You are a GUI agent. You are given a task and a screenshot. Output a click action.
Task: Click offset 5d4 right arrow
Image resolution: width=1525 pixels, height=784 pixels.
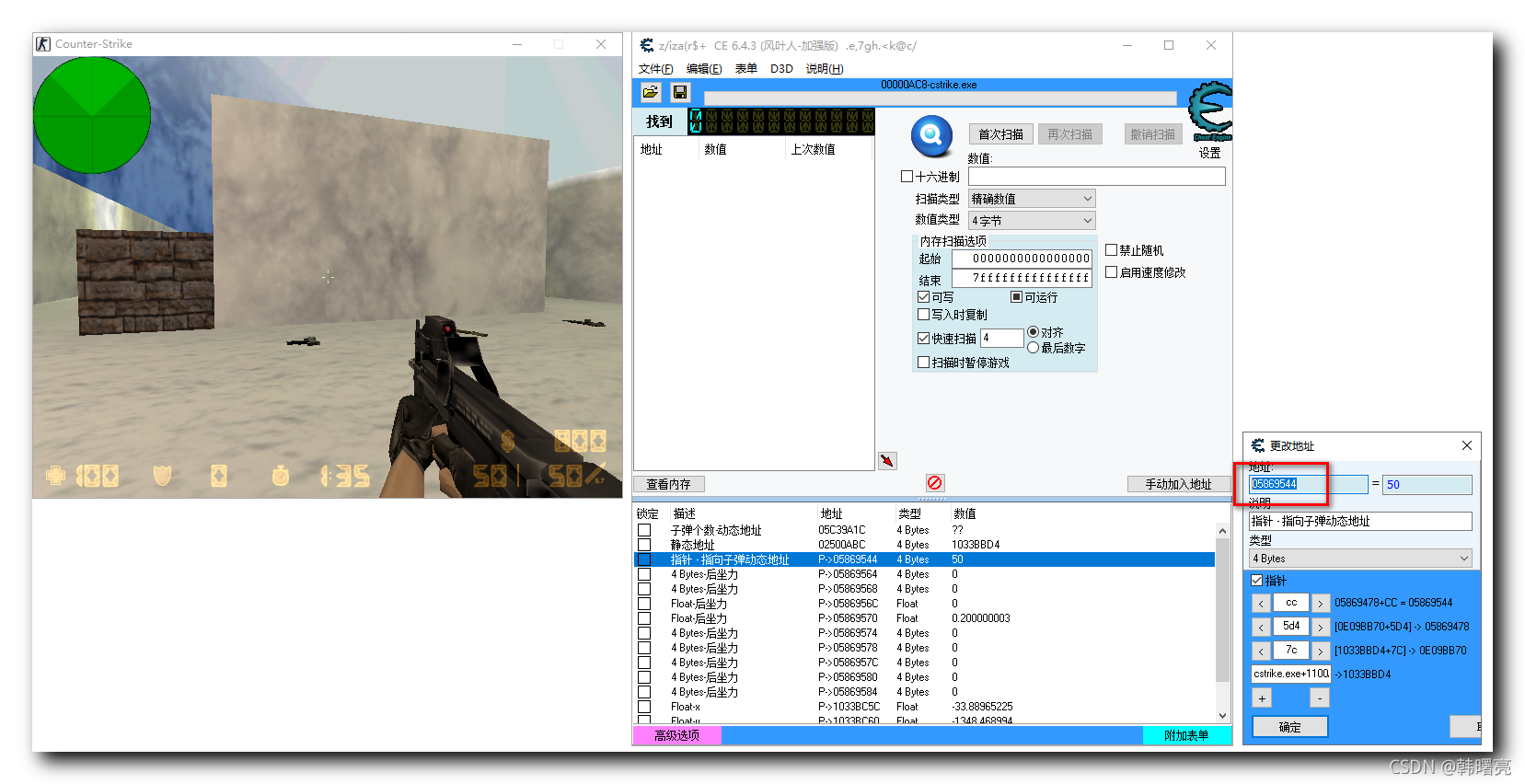coord(1321,628)
